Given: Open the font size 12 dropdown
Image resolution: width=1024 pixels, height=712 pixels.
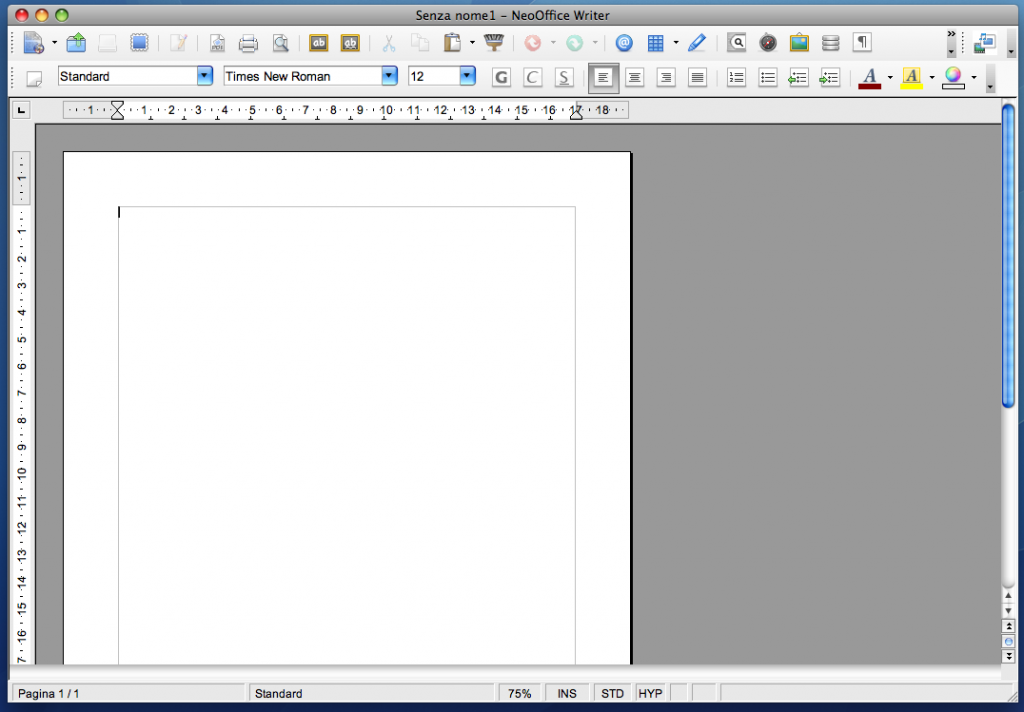Looking at the screenshot, I should (x=467, y=76).
